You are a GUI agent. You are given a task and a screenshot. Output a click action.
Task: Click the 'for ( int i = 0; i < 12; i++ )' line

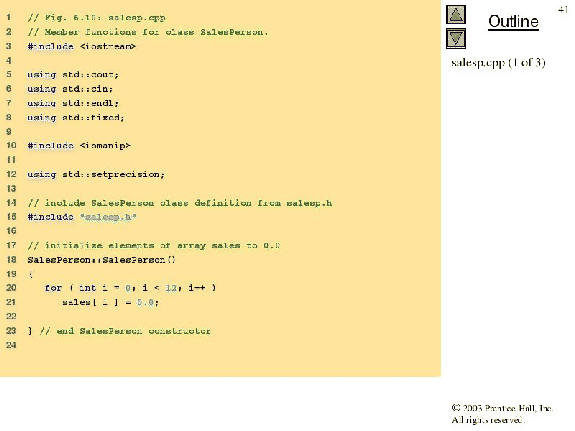click(x=130, y=288)
